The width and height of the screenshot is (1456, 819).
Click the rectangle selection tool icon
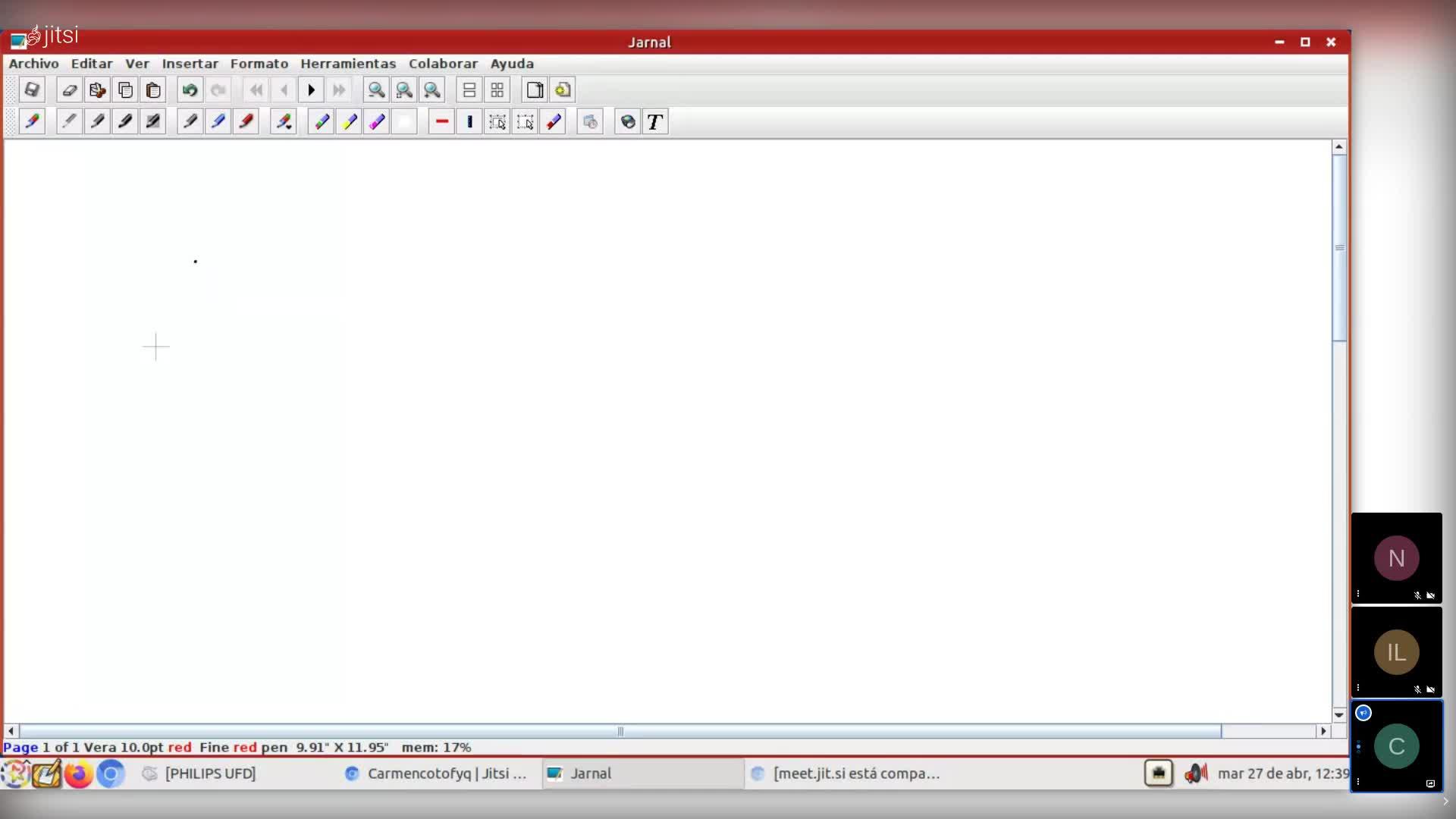coord(497,122)
